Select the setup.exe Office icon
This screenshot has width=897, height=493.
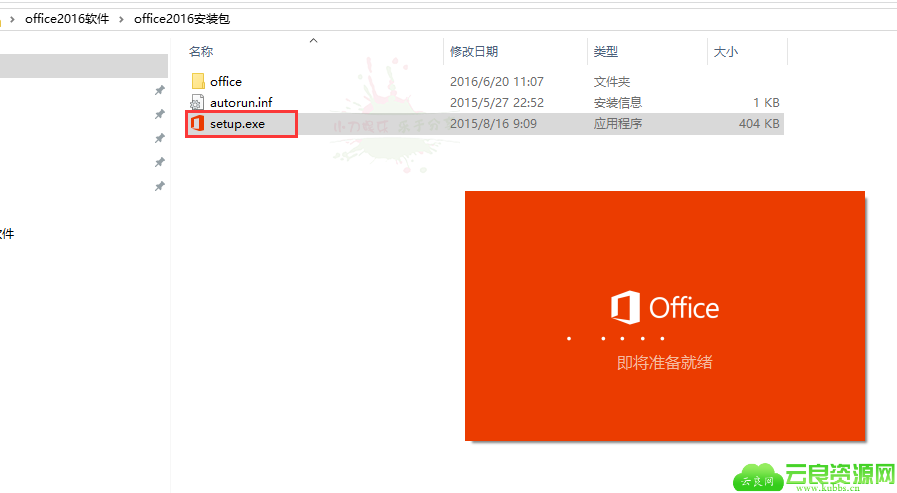[197, 123]
